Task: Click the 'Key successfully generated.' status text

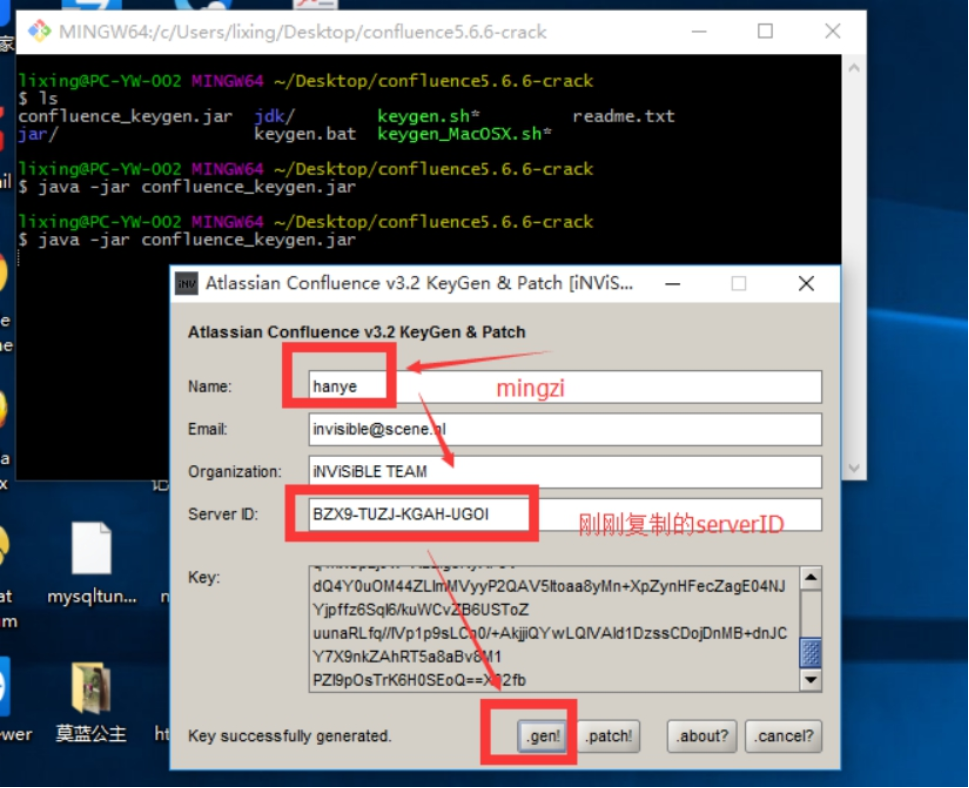Action: 290,736
